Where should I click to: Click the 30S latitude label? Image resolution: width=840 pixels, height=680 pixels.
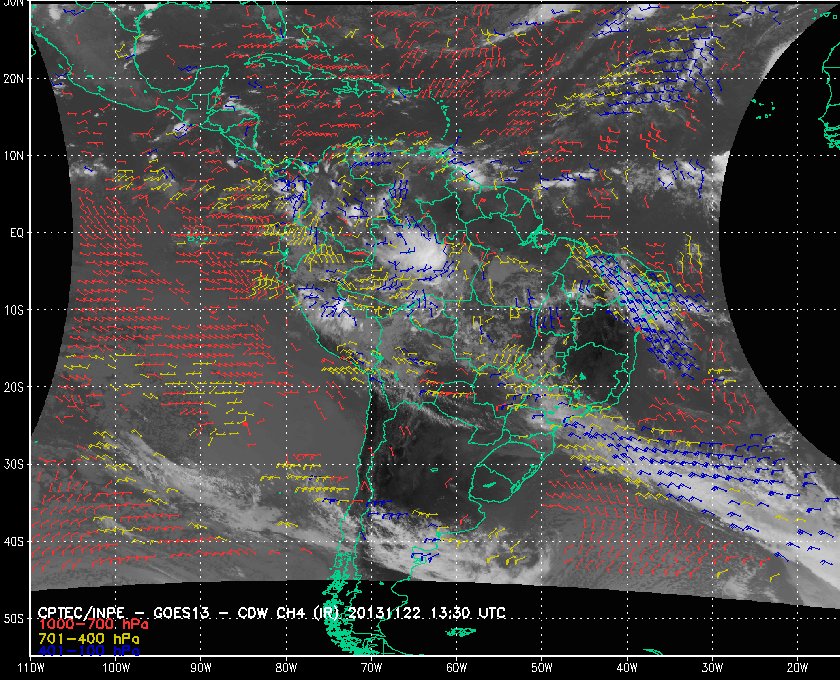tap(13, 464)
